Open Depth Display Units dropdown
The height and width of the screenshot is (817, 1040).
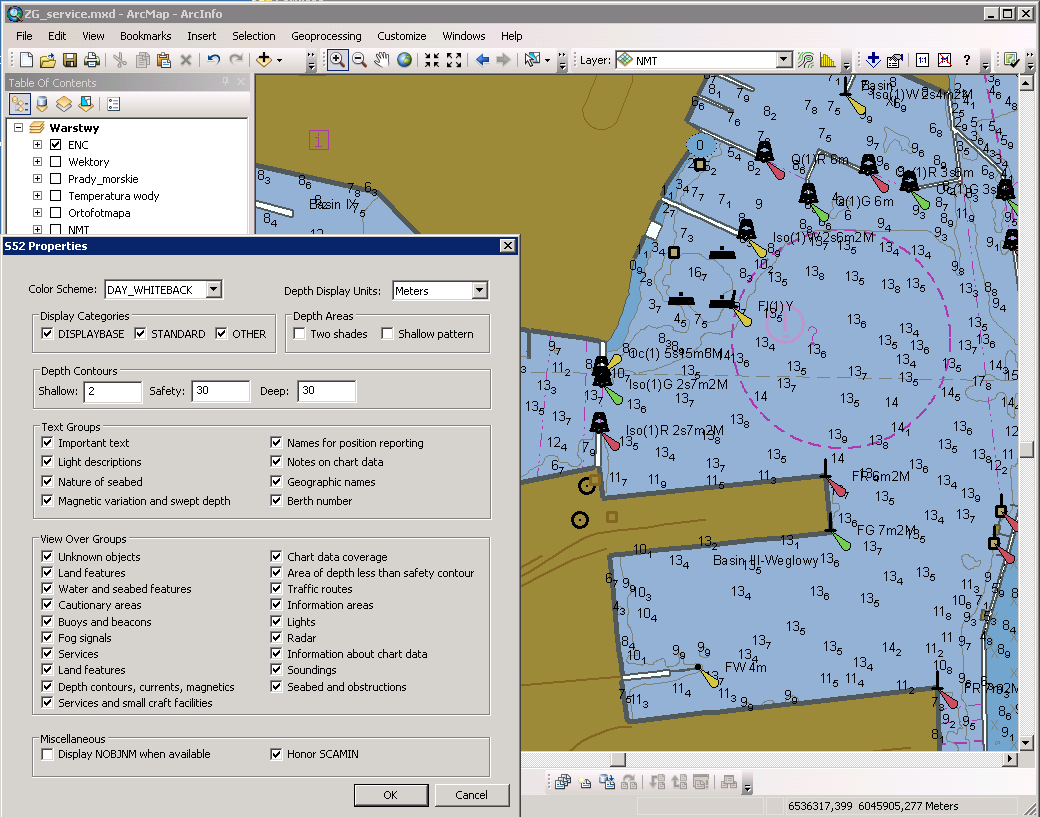point(480,290)
